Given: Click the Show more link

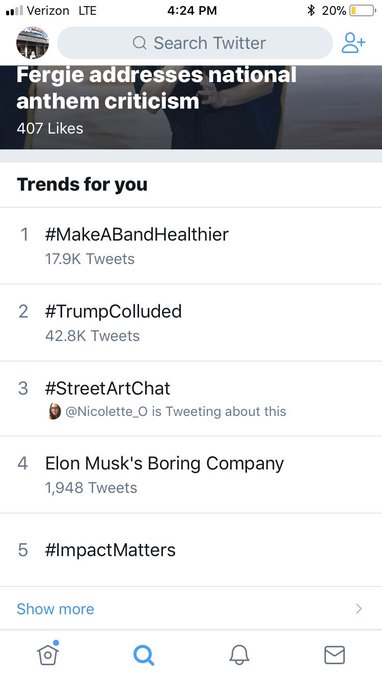Looking at the screenshot, I should coord(56,609).
